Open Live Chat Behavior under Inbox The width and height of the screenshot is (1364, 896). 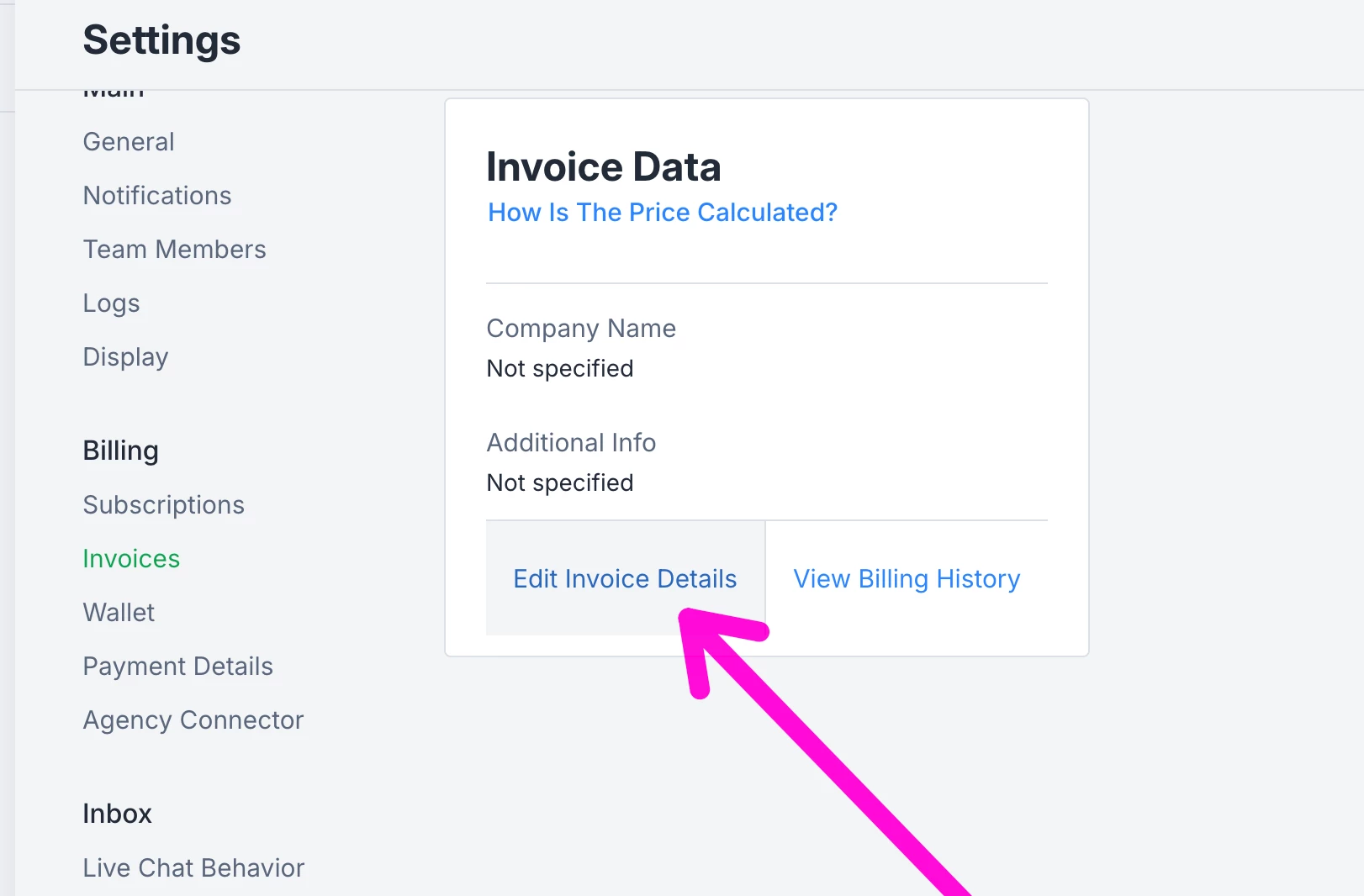(x=193, y=868)
